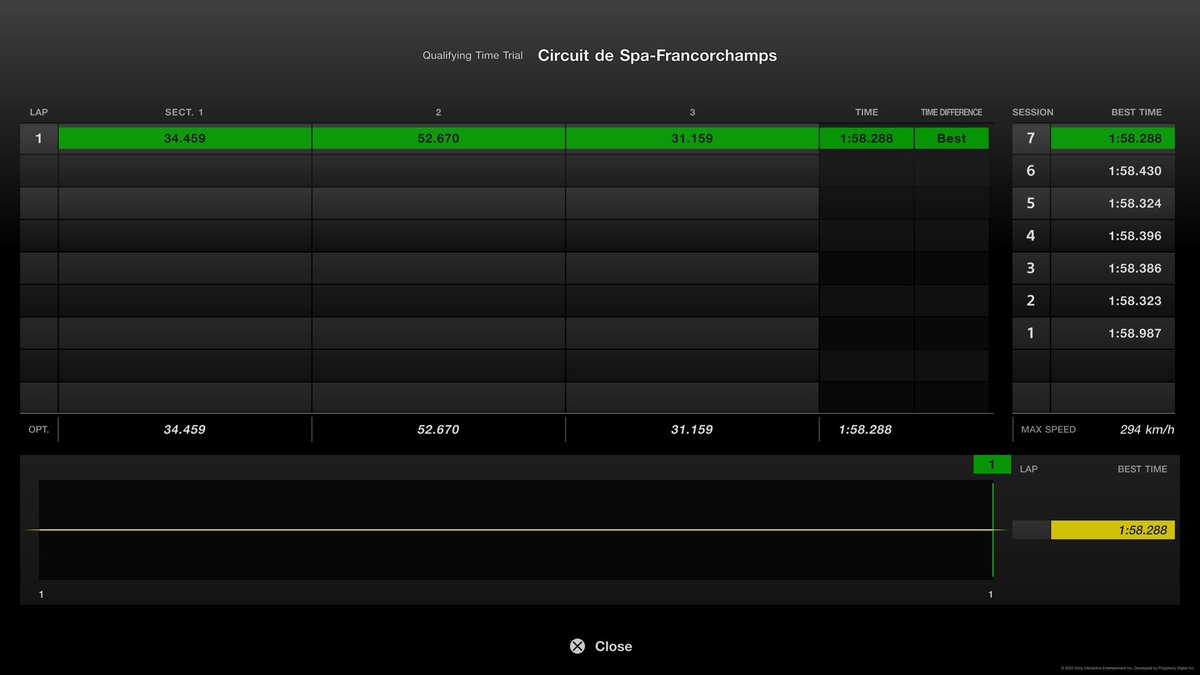Image resolution: width=1200 pixels, height=675 pixels.
Task: Click the 294 km/h max speed value
Action: point(1147,429)
